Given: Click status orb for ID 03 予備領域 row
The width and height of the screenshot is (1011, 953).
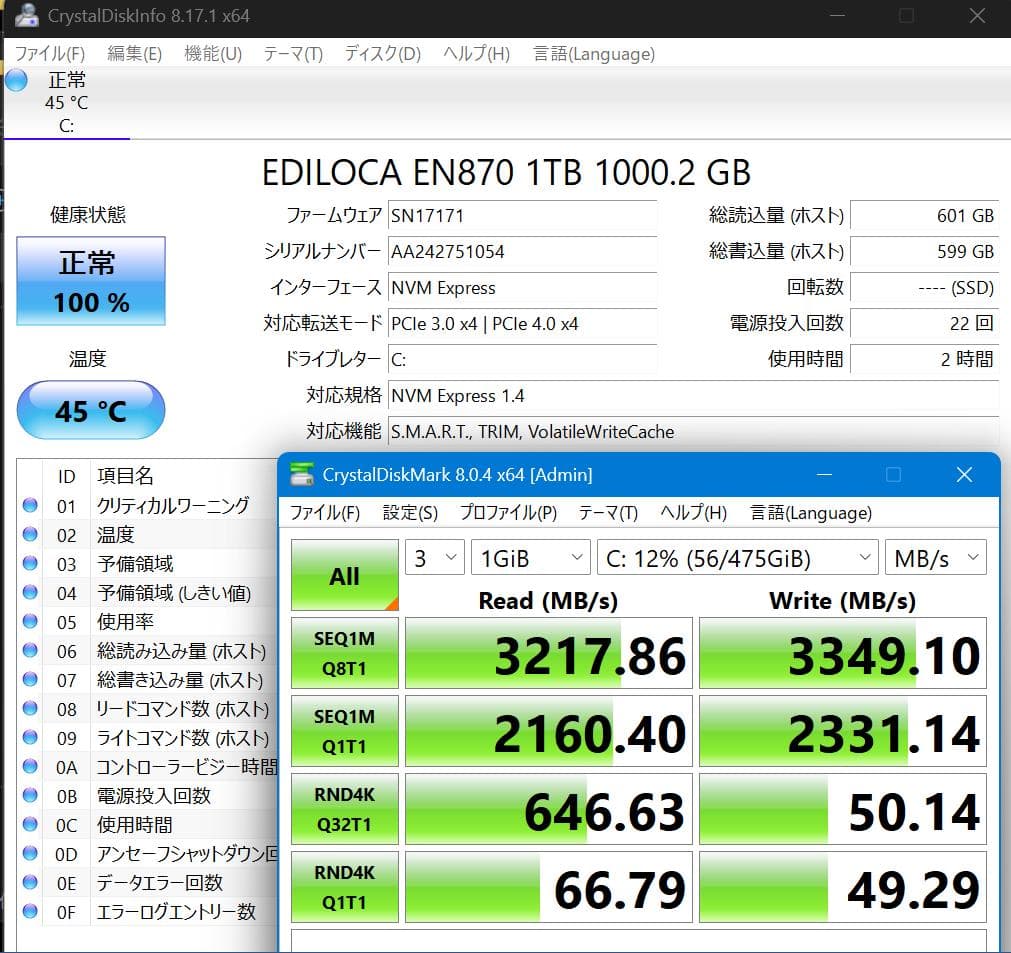Looking at the screenshot, I should [x=30, y=563].
